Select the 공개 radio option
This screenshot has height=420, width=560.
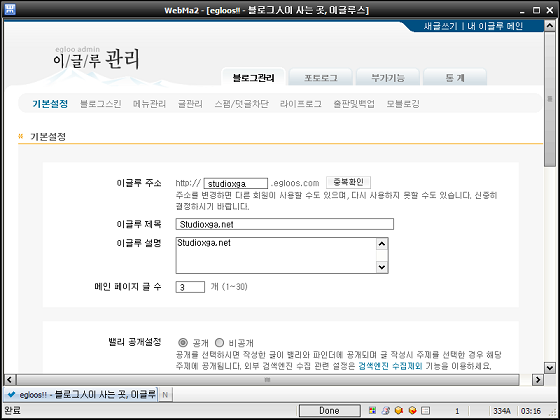(182, 343)
